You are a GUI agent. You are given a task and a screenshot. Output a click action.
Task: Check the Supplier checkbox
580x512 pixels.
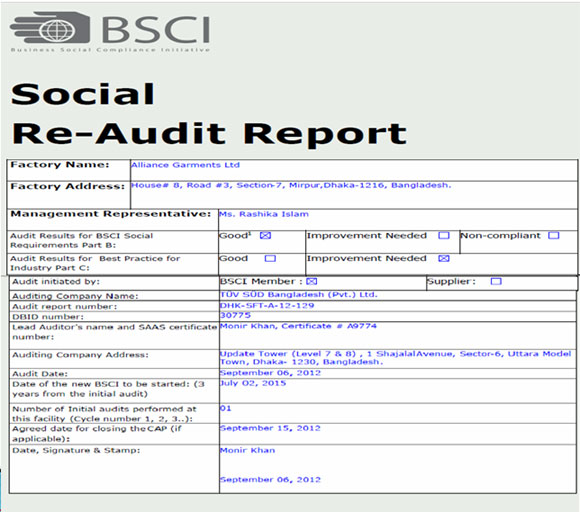pos(496,282)
